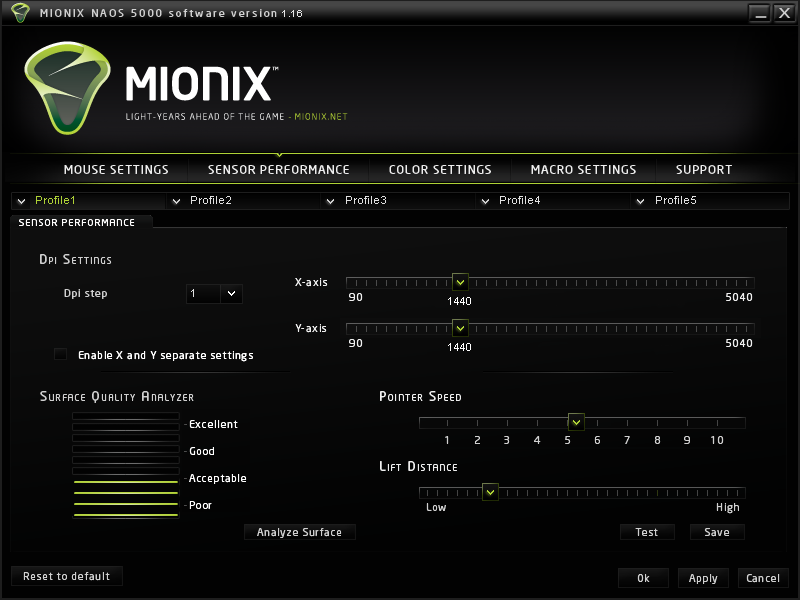This screenshot has width=800, height=600.
Task: Save the lift distance setting
Action: click(717, 532)
